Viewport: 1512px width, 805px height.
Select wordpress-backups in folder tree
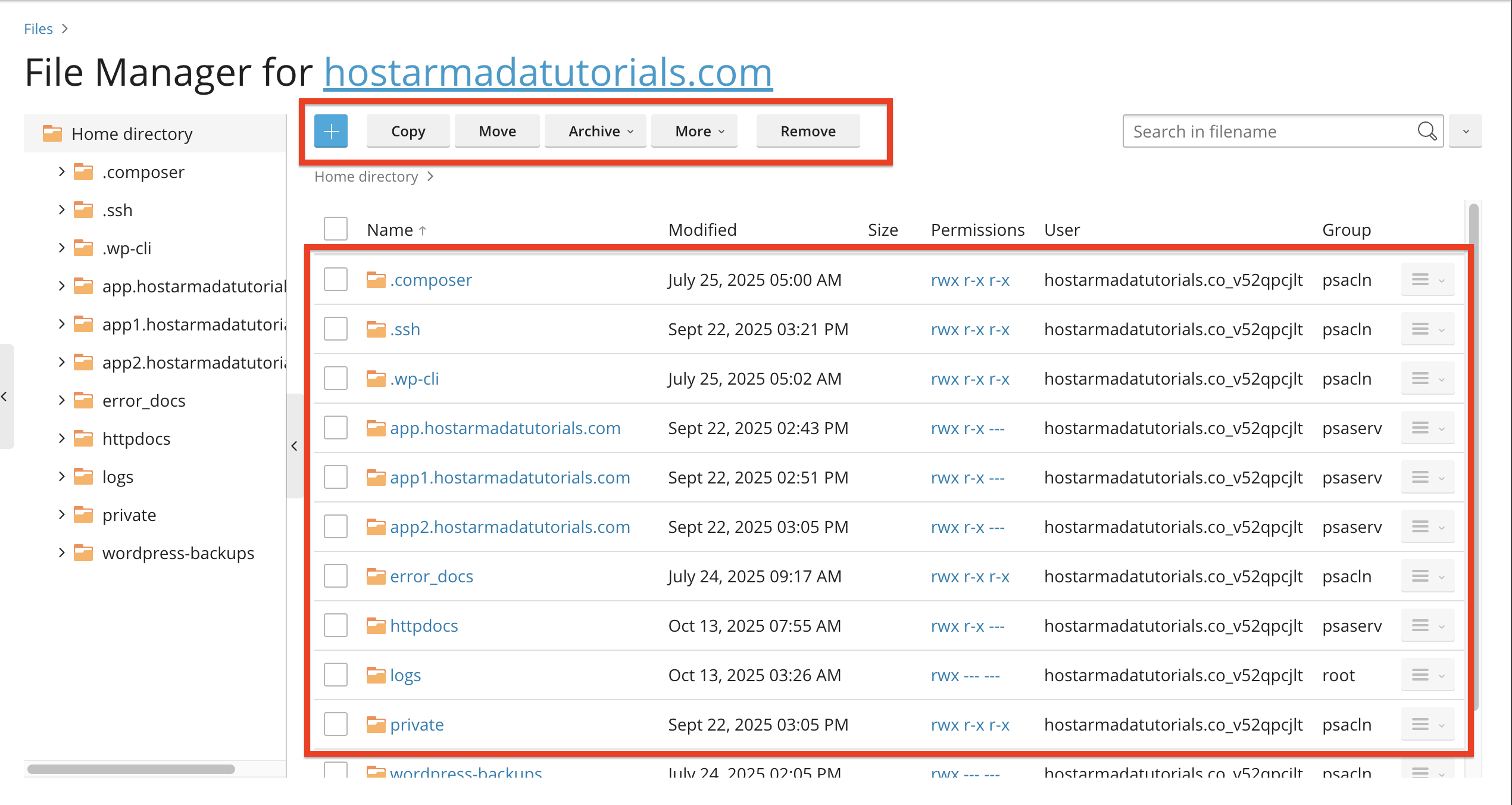tap(178, 553)
